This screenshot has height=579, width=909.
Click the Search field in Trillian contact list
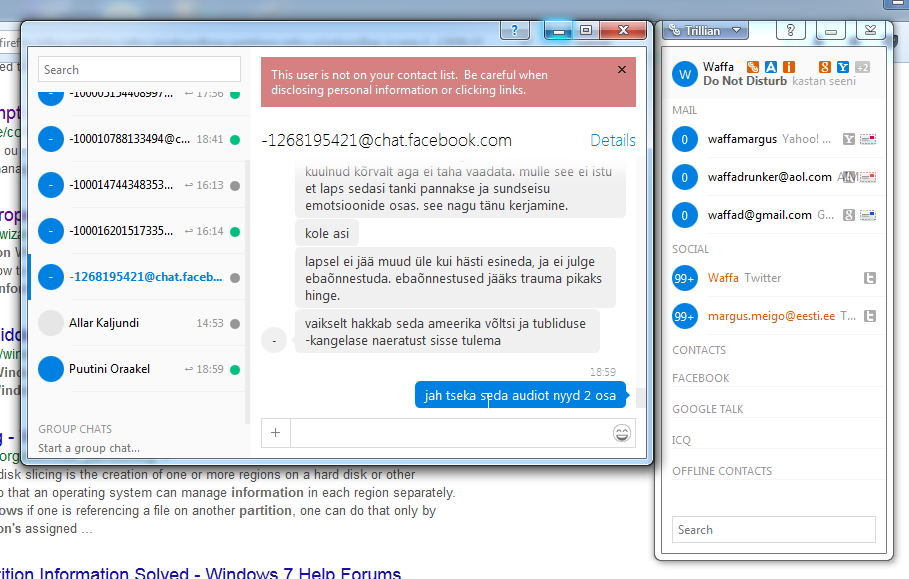coord(773,530)
